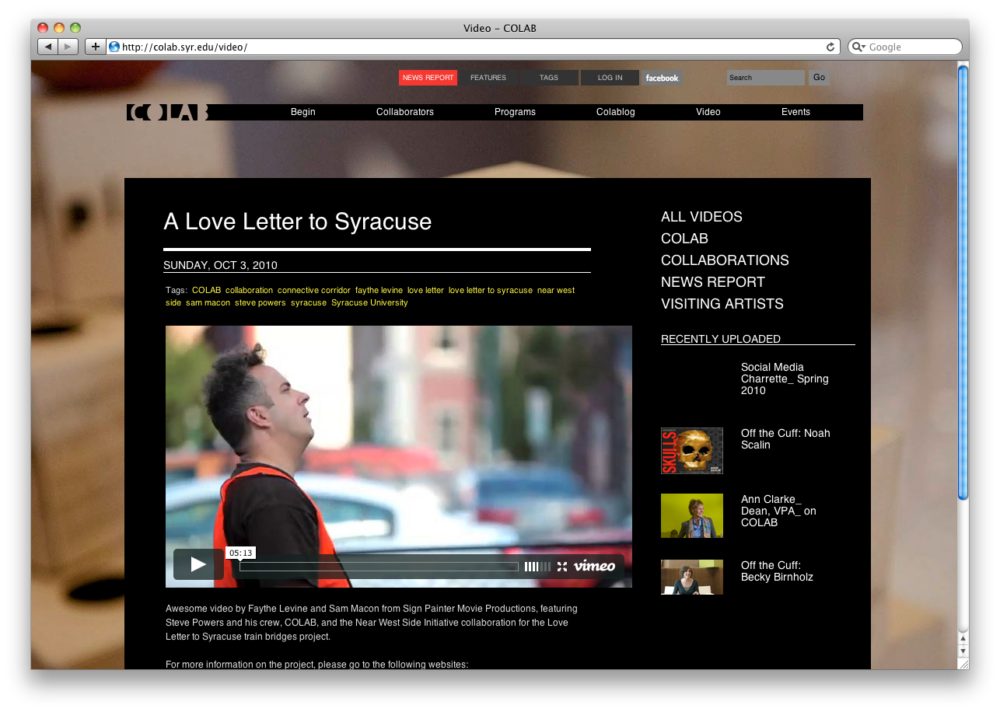Click the COLAB tag
Image resolution: width=1000 pixels, height=712 pixels.
pos(206,290)
